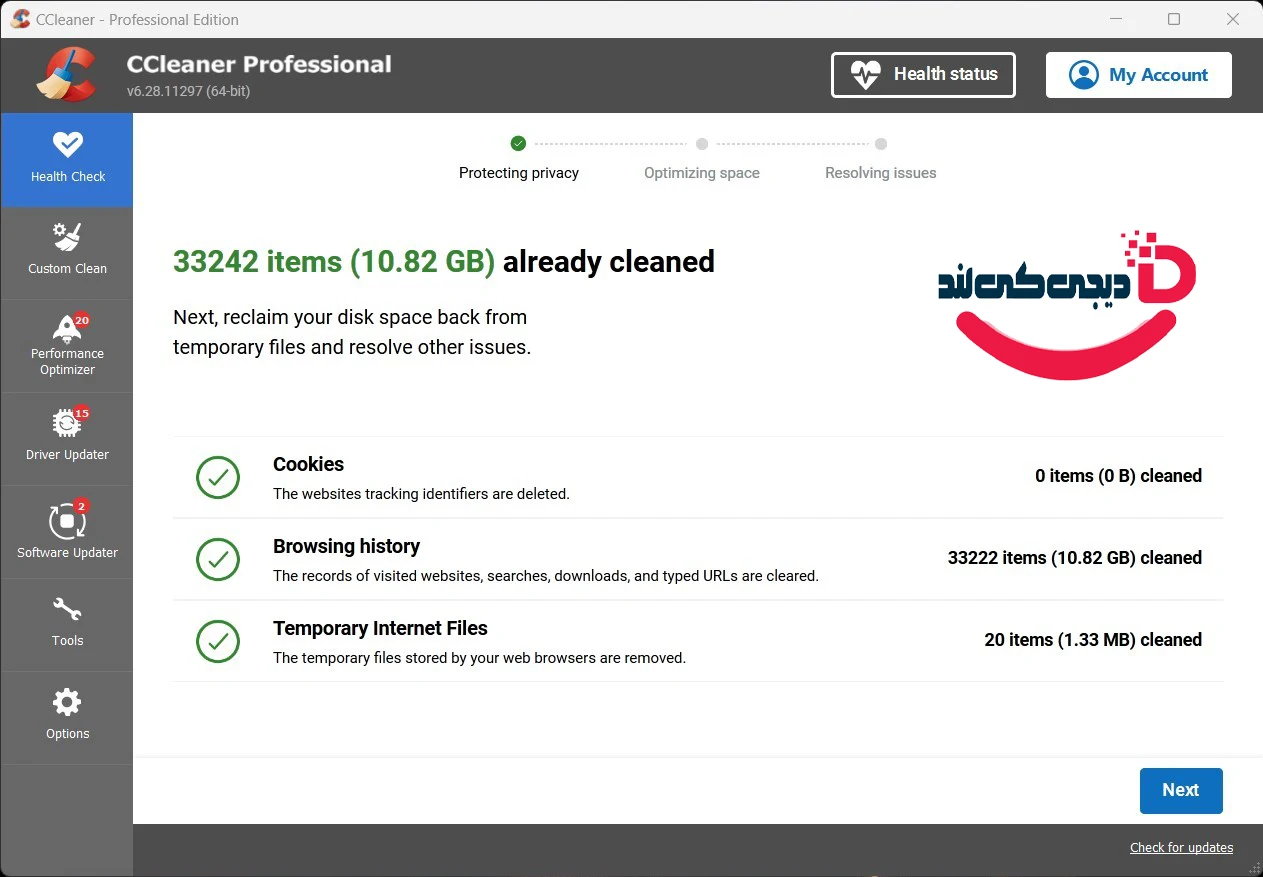Open the Tools wrench icon
1263x877 pixels.
click(x=67, y=610)
